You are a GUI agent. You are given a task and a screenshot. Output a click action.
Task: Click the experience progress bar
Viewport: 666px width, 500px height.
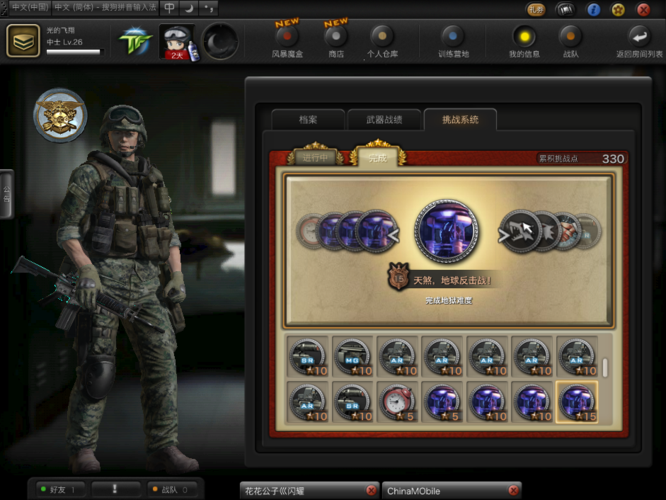click(73, 52)
